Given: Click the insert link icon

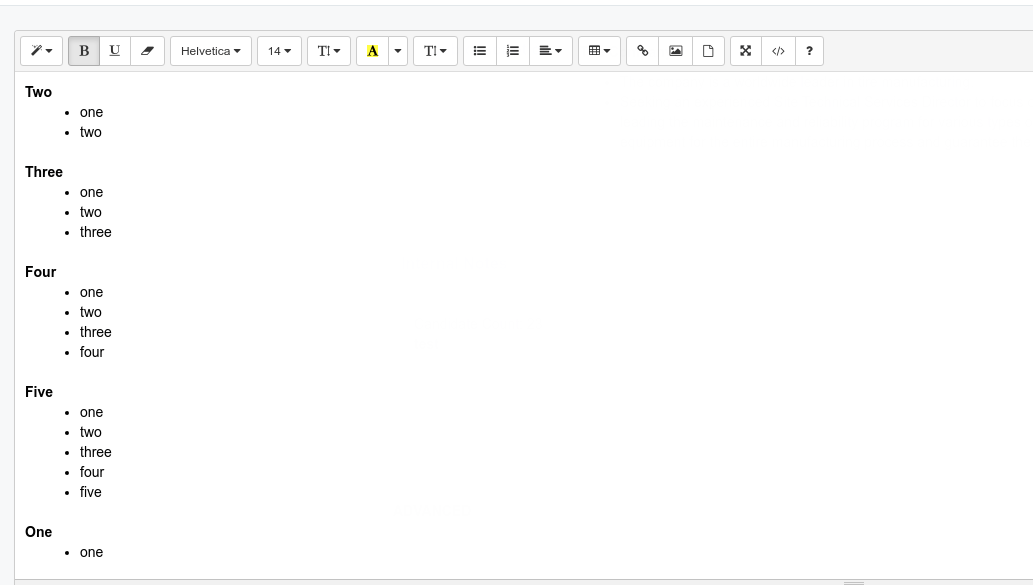Looking at the screenshot, I should pos(642,51).
